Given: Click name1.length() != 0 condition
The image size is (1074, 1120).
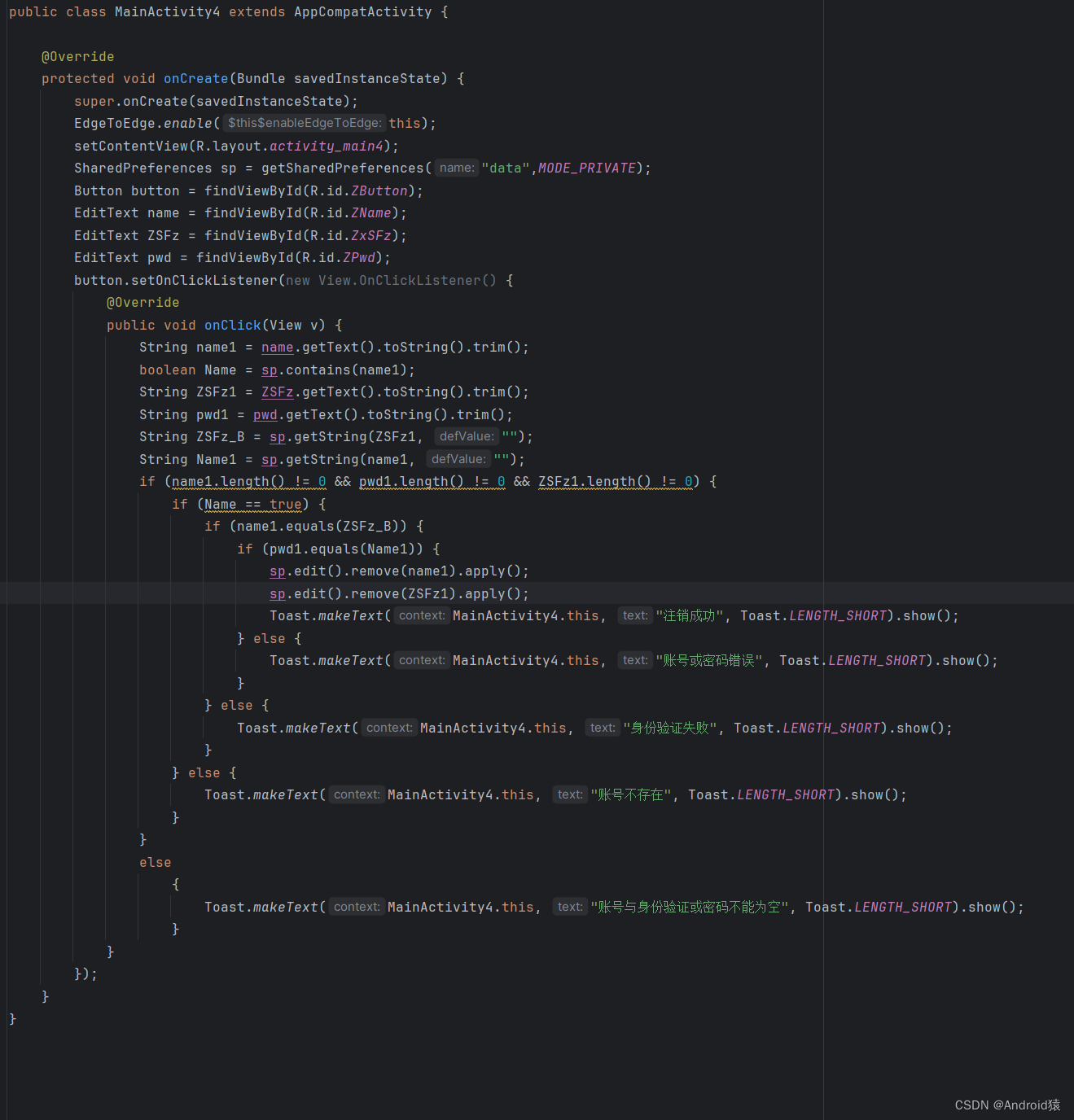Looking at the screenshot, I should 249,481.
